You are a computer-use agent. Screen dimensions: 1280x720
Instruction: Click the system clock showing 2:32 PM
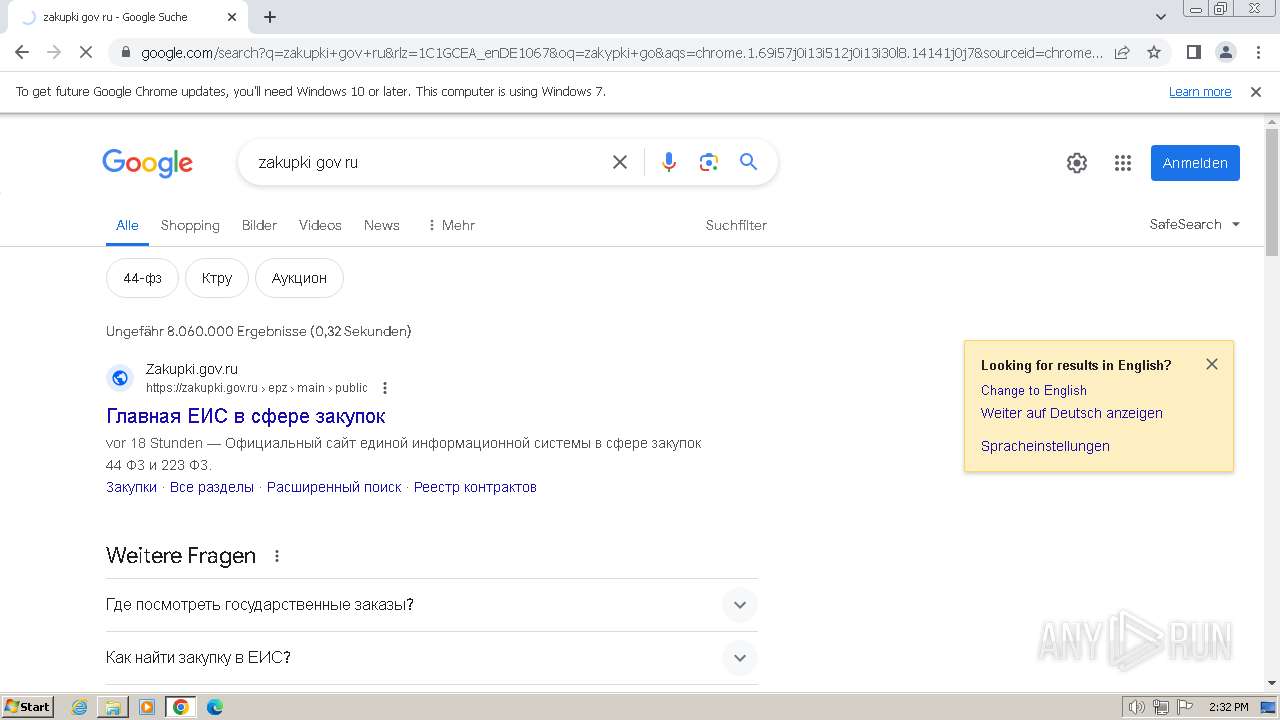coord(1228,707)
